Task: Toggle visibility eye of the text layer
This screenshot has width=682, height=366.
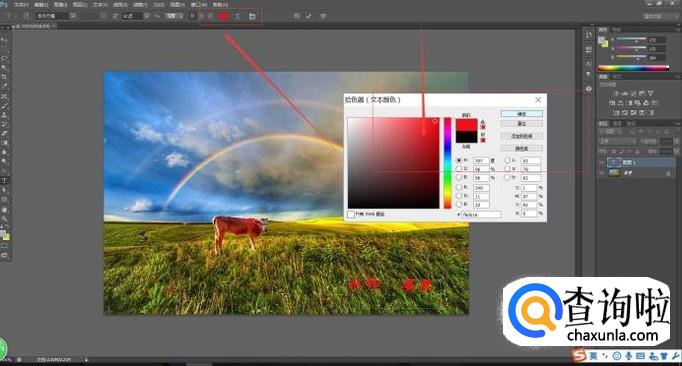Action: pyautogui.click(x=602, y=162)
